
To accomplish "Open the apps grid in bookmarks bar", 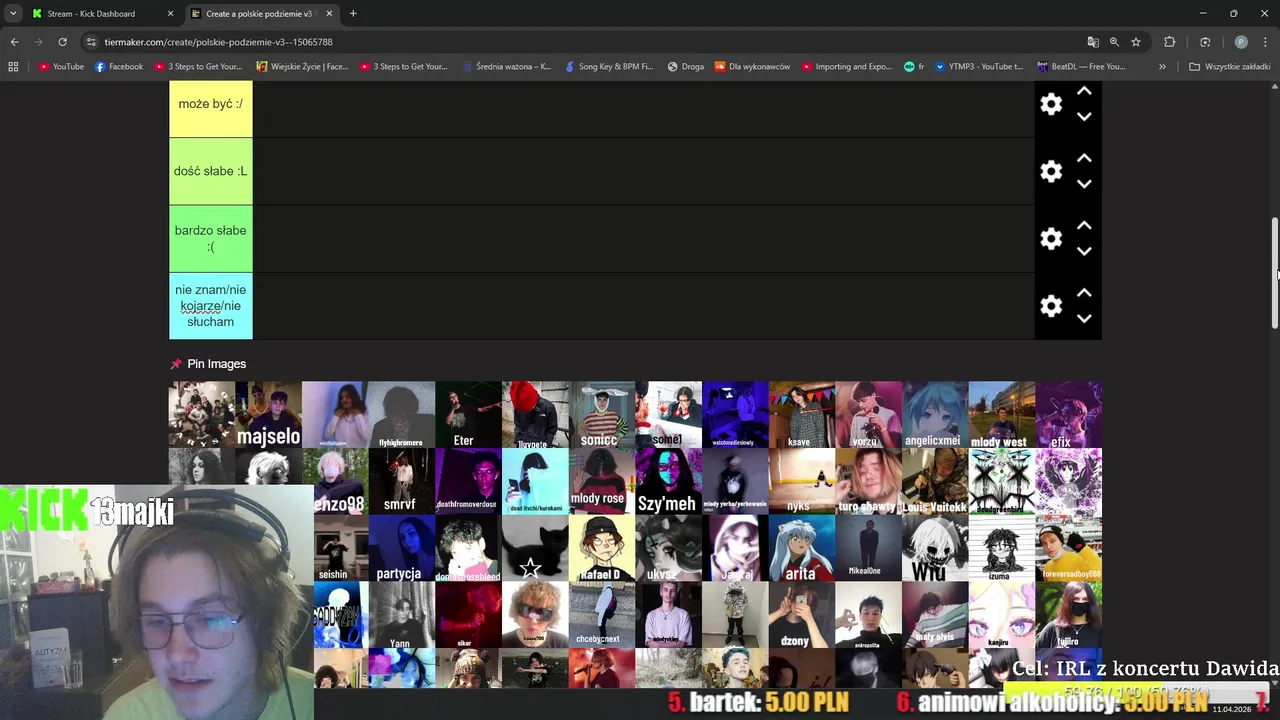I will tap(13, 67).
